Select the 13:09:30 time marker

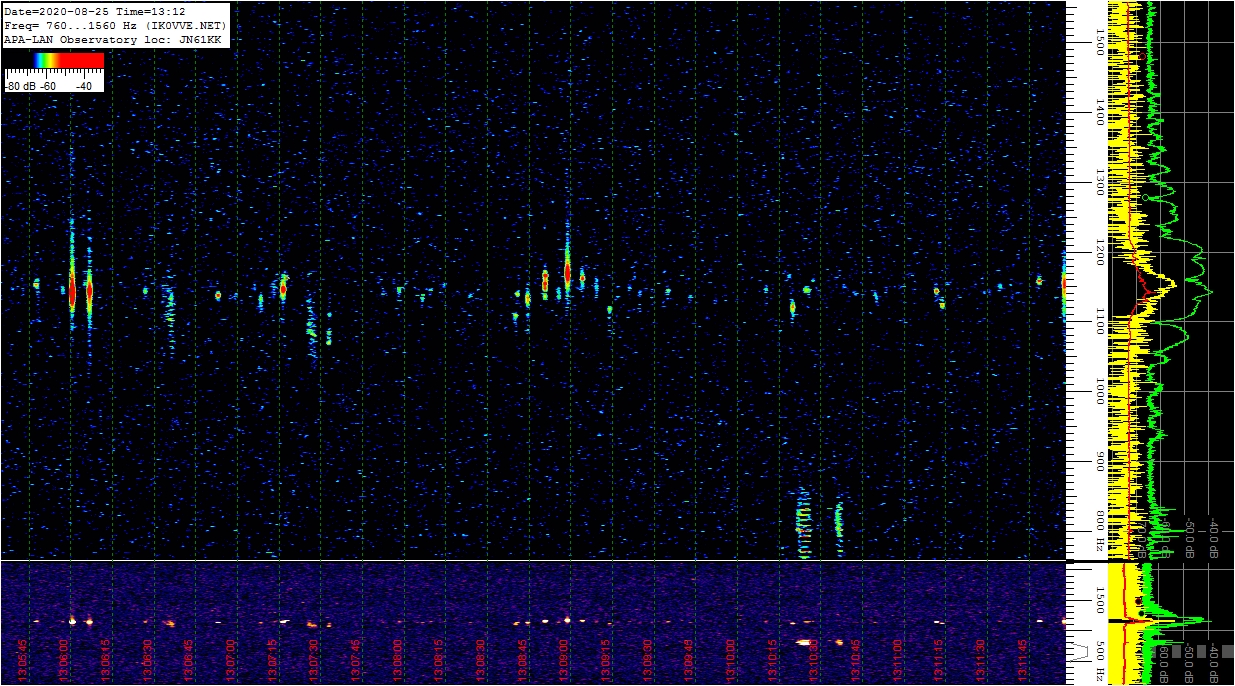tap(648, 660)
